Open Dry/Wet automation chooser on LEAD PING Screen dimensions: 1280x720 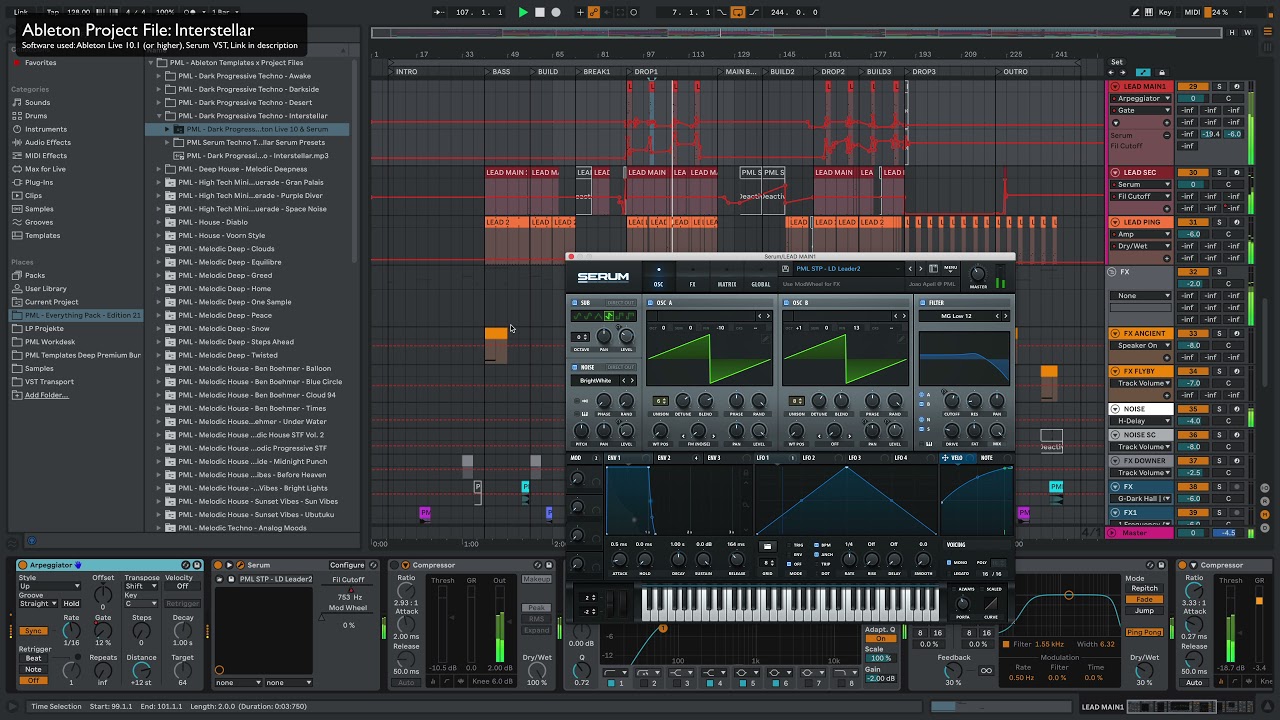coord(1143,246)
